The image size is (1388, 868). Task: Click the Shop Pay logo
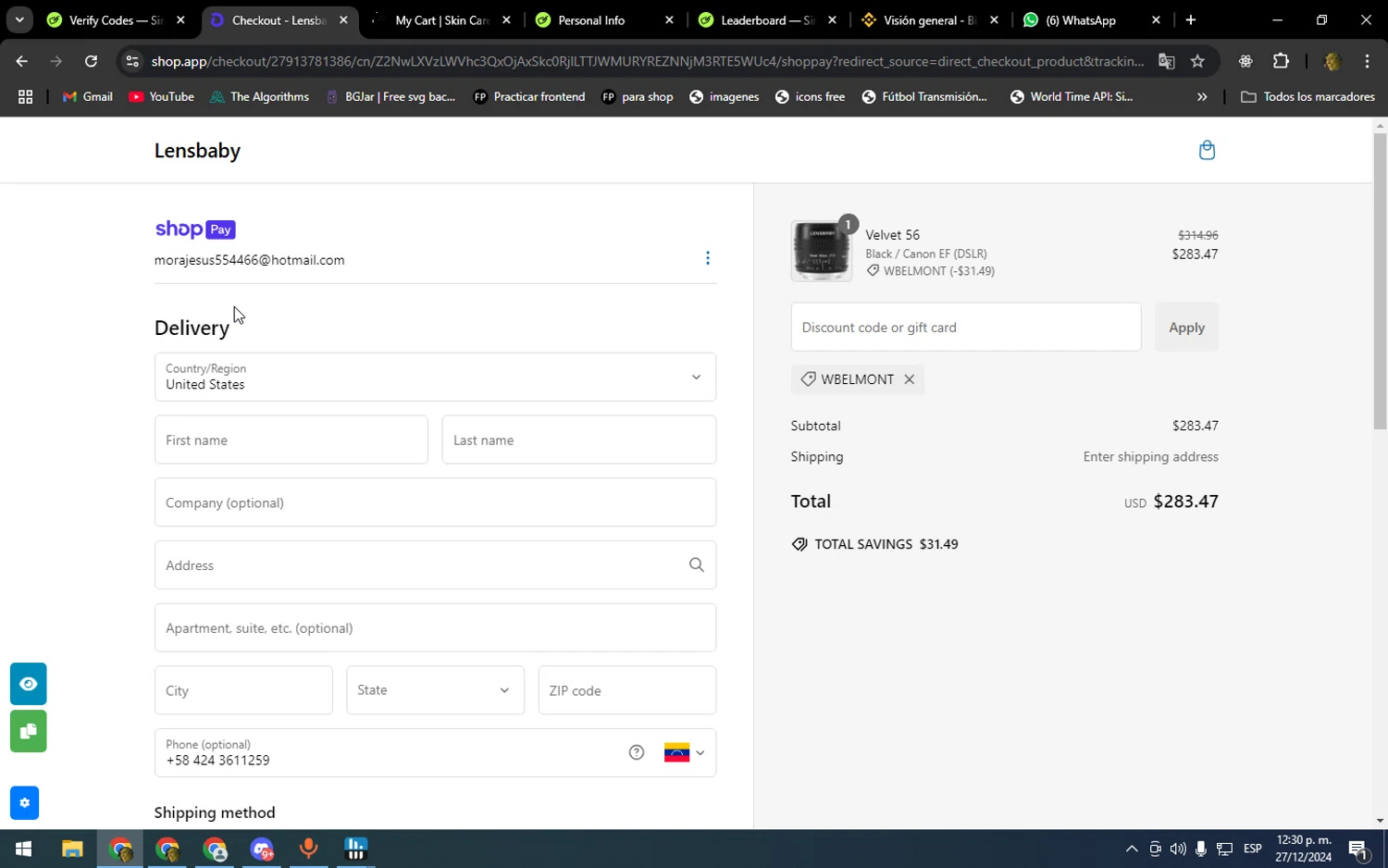tap(195, 229)
